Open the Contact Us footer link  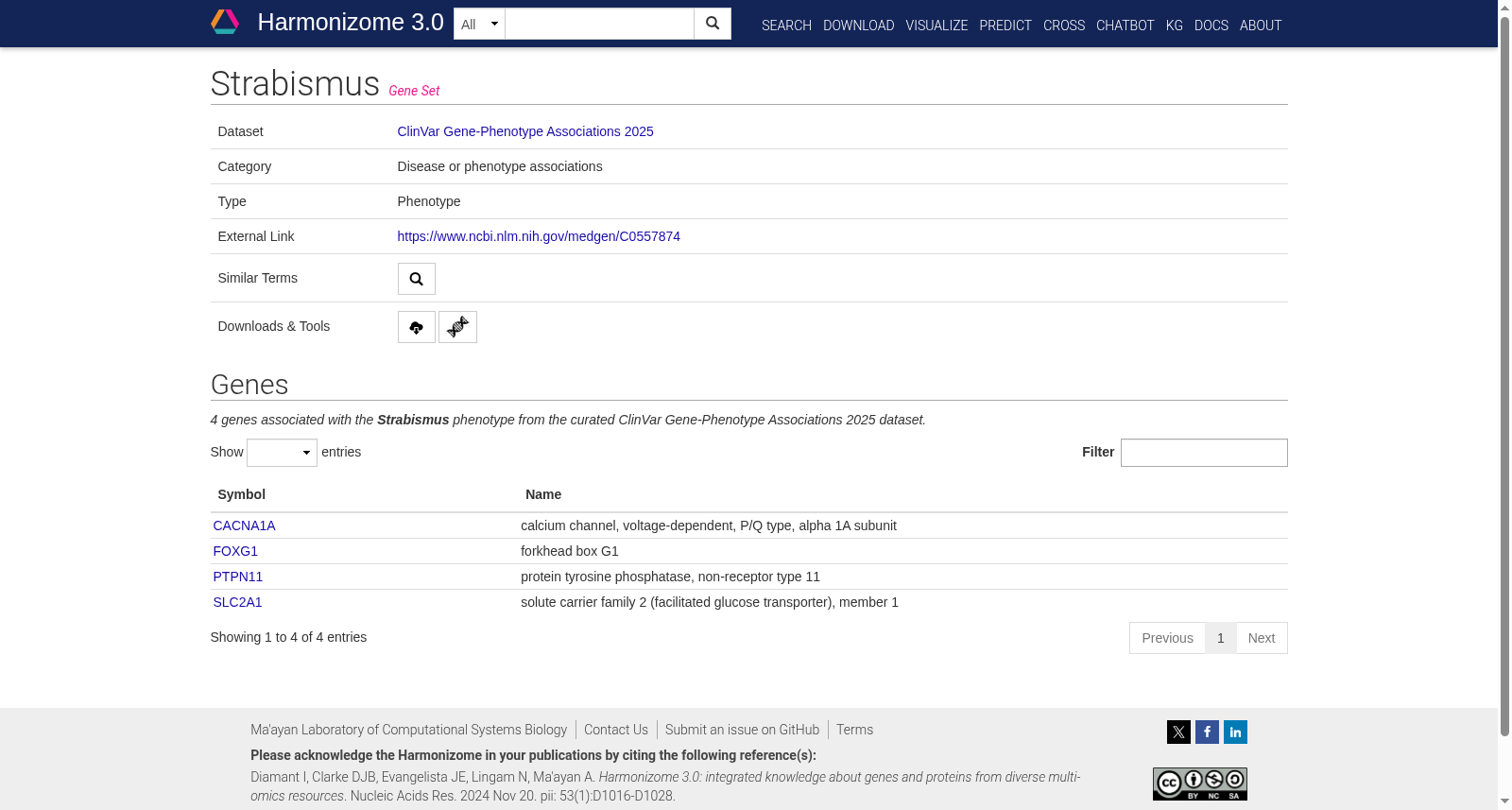616,730
